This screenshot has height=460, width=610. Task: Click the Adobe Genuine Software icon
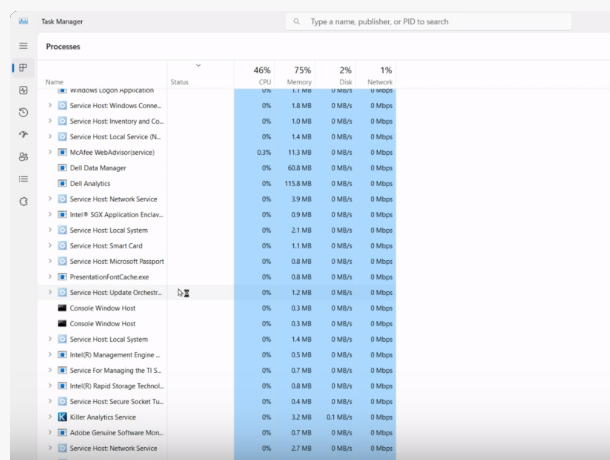pos(62,432)
